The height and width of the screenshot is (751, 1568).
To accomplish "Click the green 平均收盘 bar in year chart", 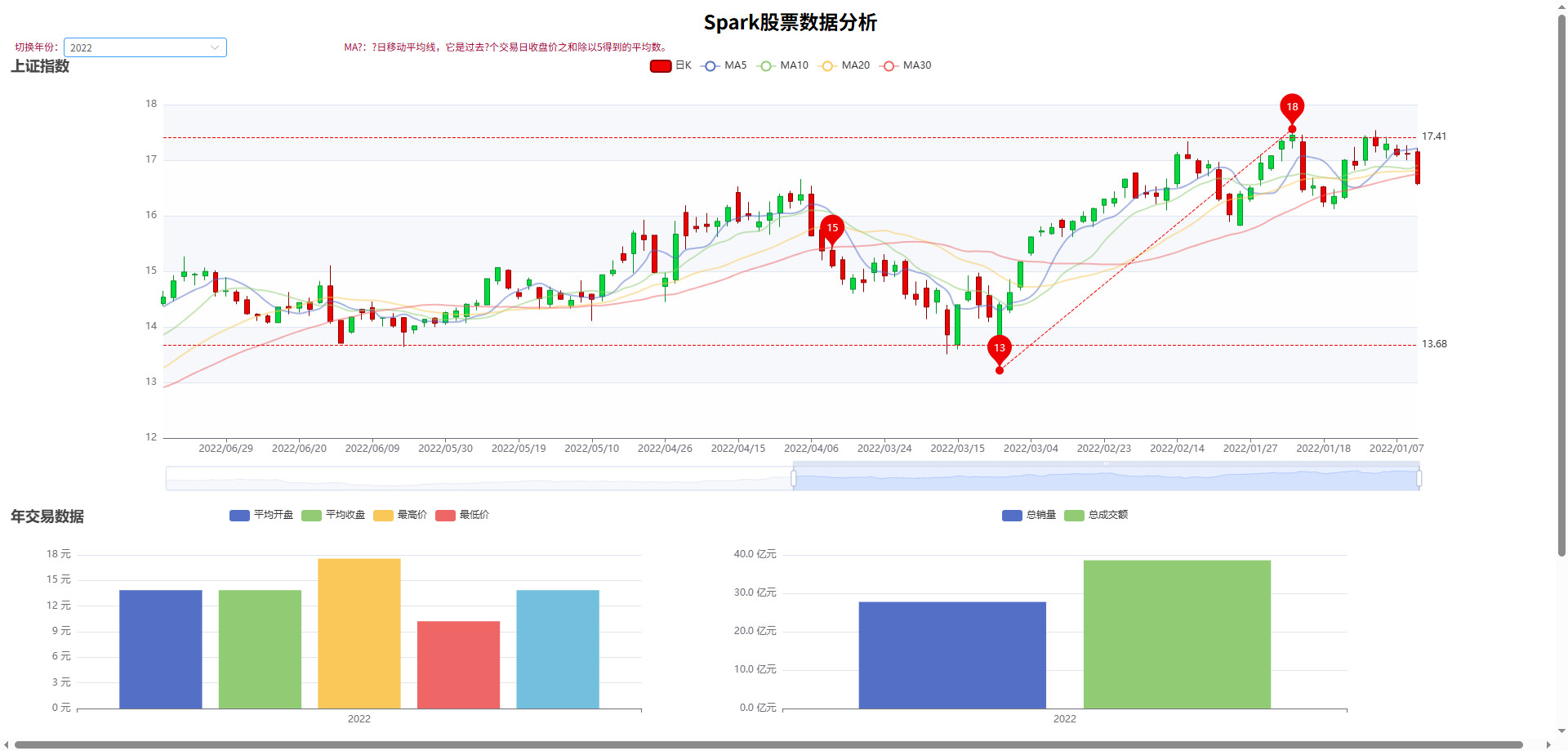I will point(260,650).
